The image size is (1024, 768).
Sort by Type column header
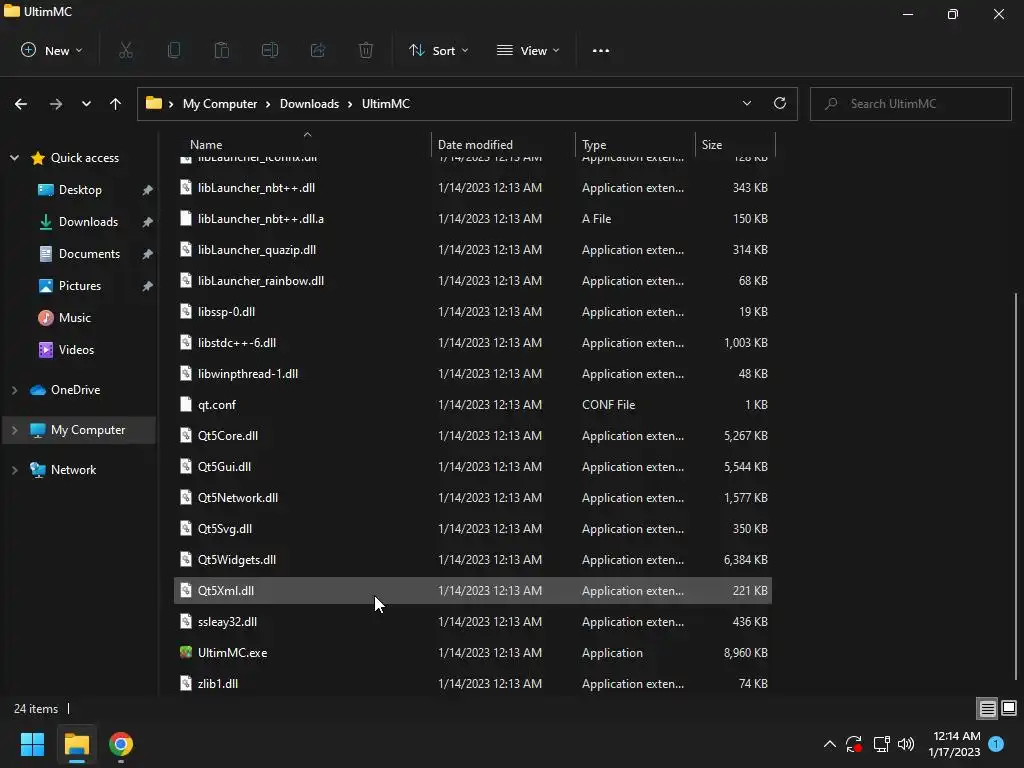pos(635,145)
